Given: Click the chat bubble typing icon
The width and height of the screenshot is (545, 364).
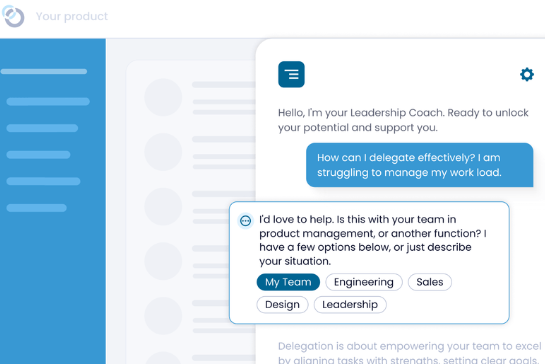Looking at the screenshot, I should (245, 221).
